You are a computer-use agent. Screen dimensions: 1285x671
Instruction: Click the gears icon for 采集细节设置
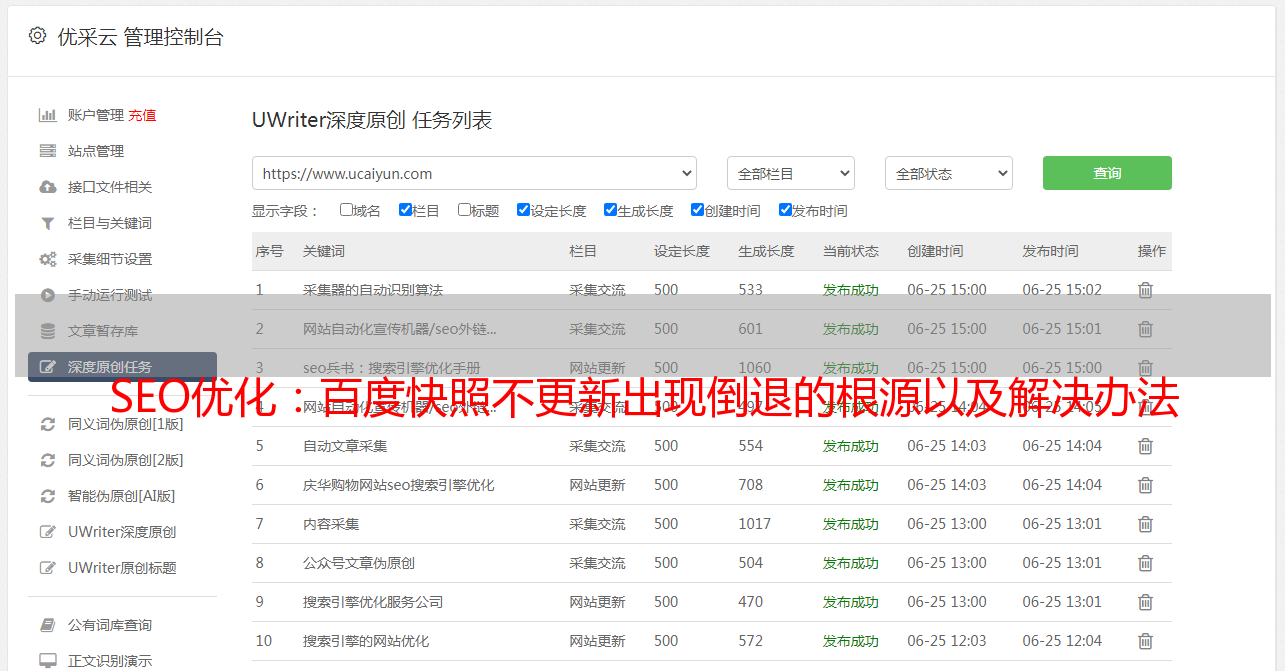pos(47,259)
